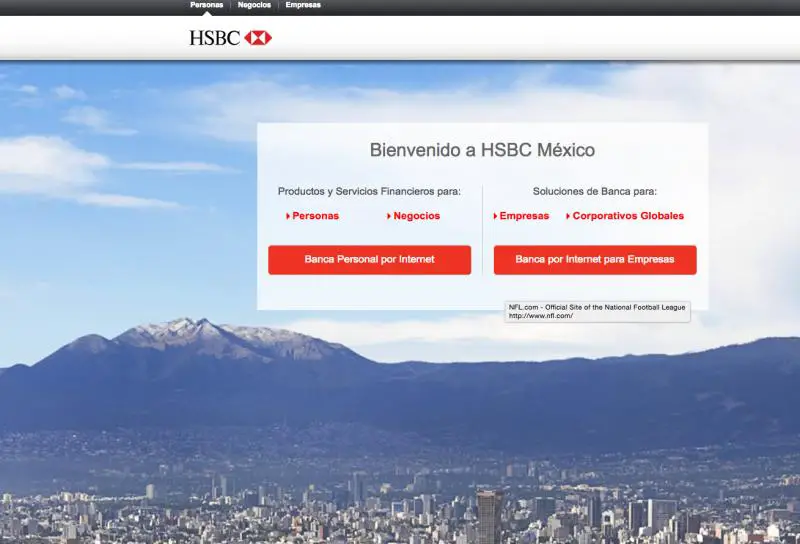Screen dimensions: 800x544
Task: Open Corporativos Globales link
Action: click(625, 216)
